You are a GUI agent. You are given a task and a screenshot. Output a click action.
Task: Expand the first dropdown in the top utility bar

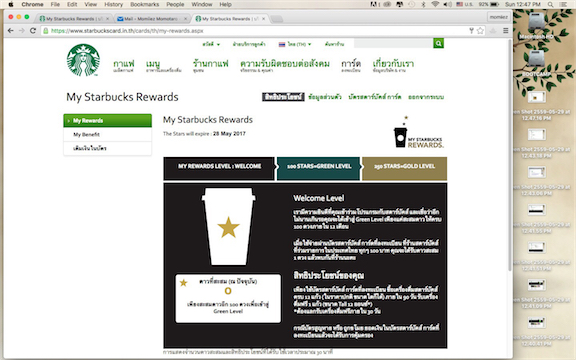(211, 44)
